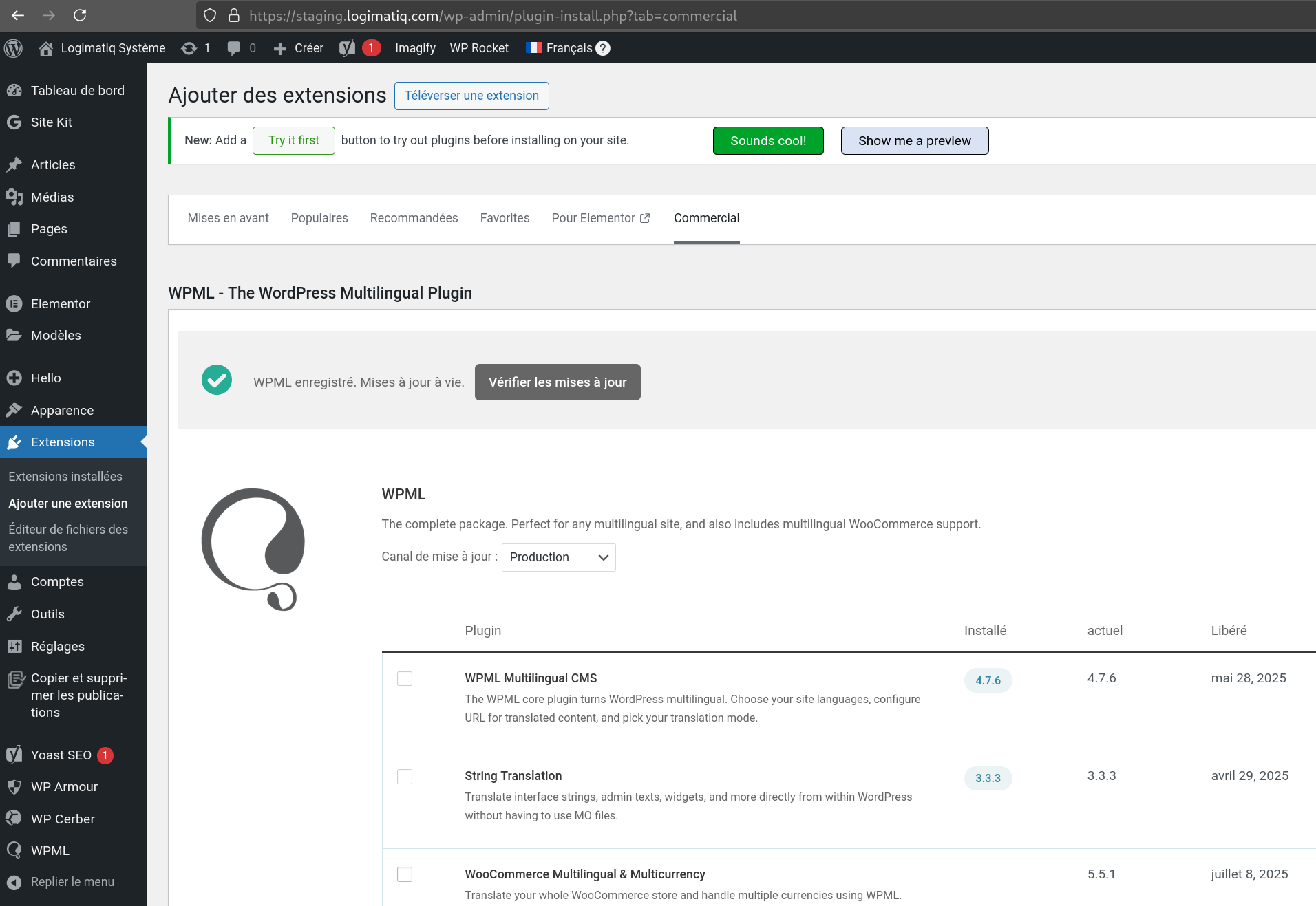This screenshot has width=1316, height=906.
Task: Click the browser forward arrow
Action: [x=49, y=15]
